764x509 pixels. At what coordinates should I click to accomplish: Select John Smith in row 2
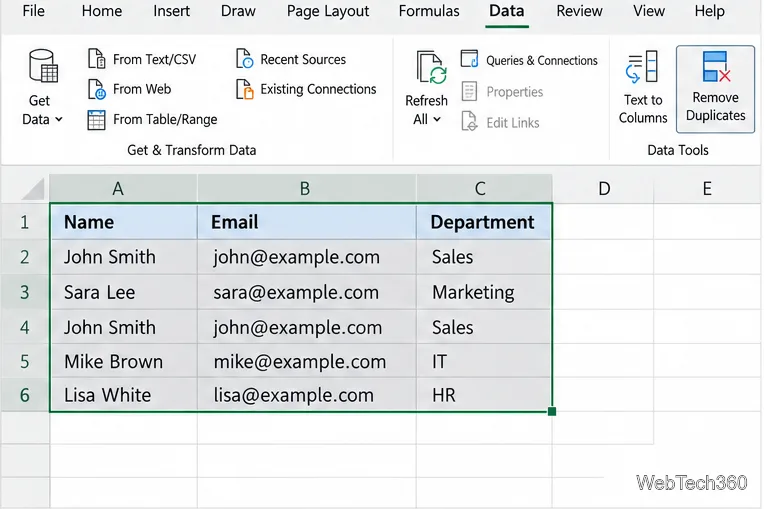click(x=124, y=257)
